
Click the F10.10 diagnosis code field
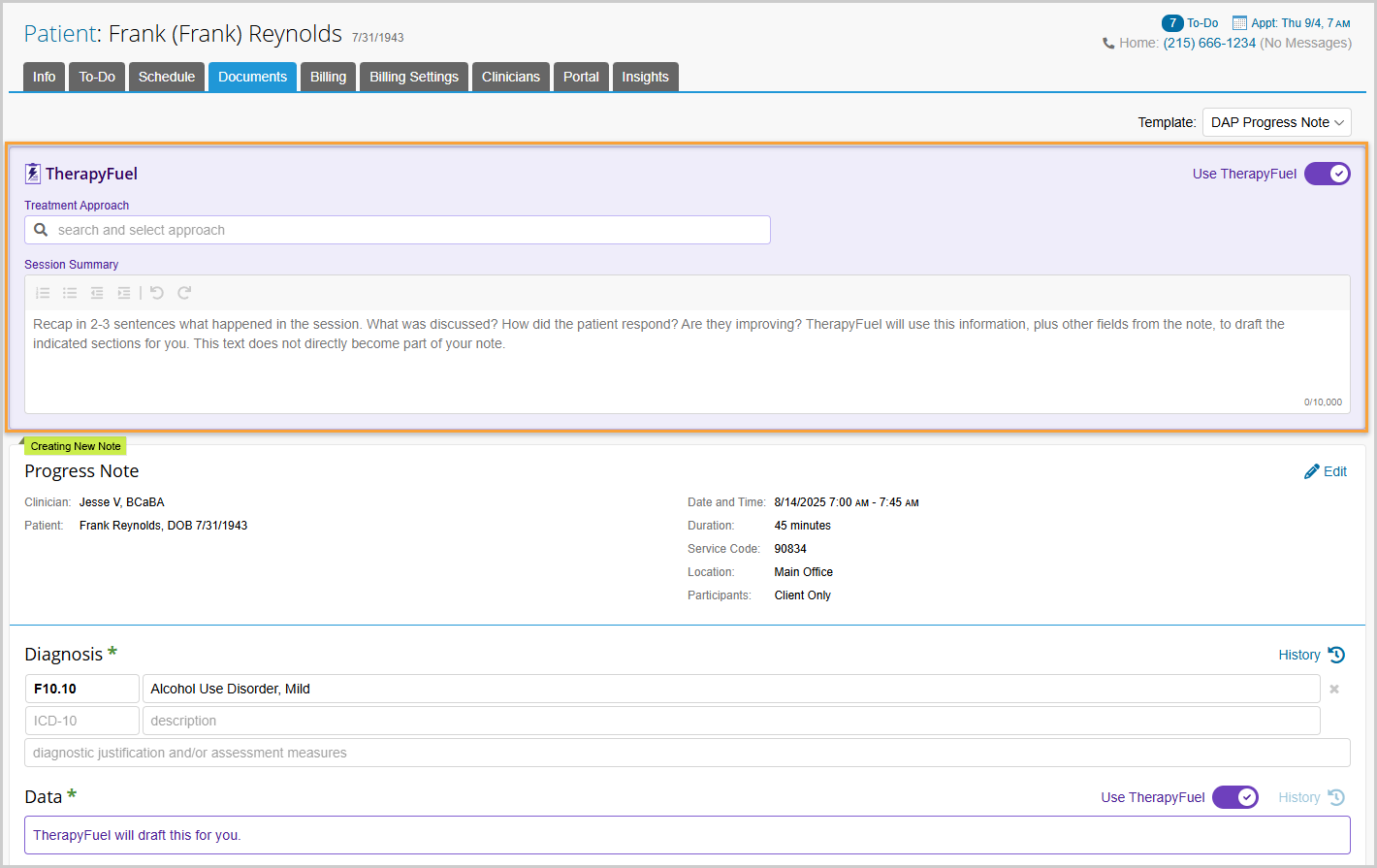(82, 689)
